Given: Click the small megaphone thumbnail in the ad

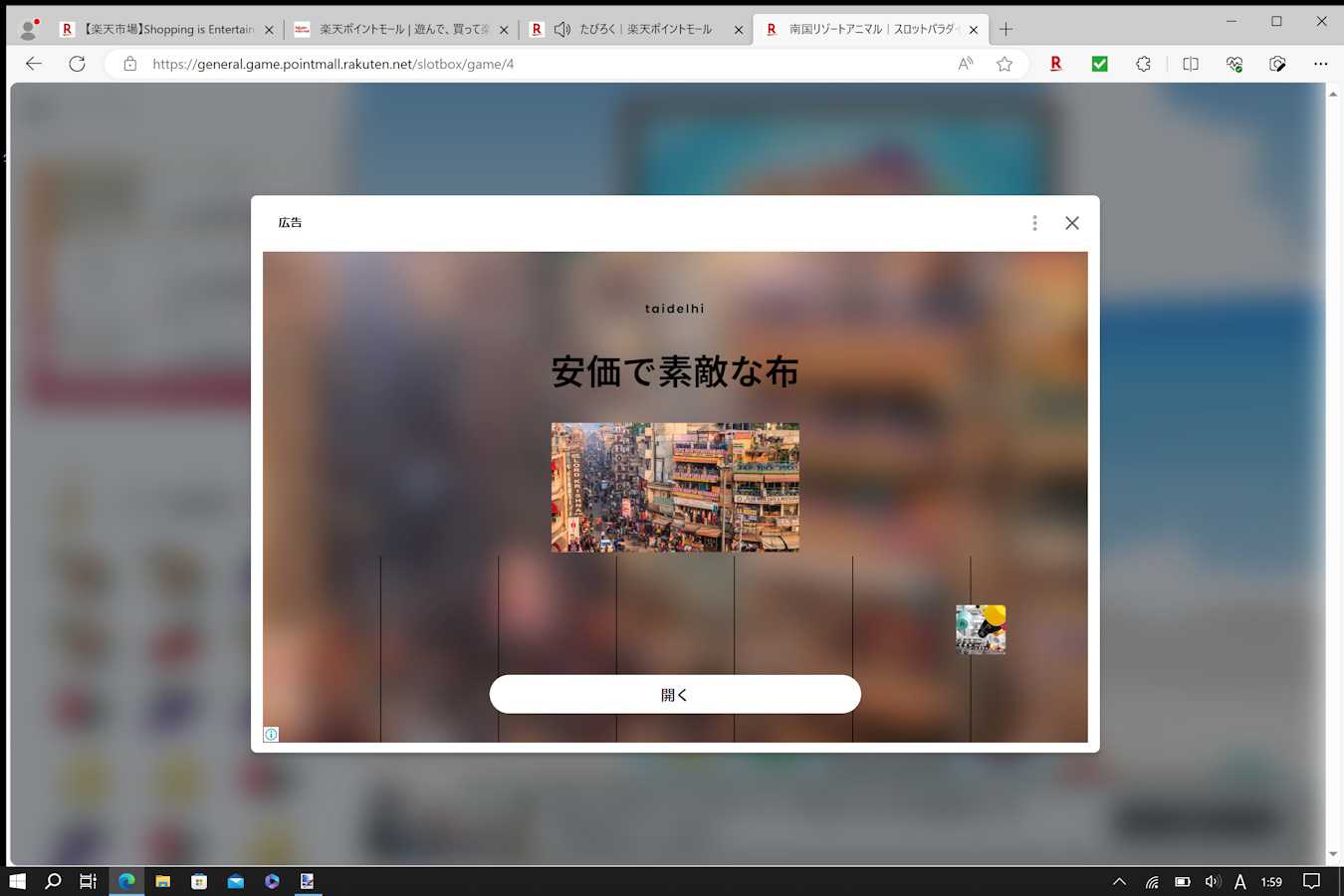Looking at the screenshot, I should click(981, 629).
